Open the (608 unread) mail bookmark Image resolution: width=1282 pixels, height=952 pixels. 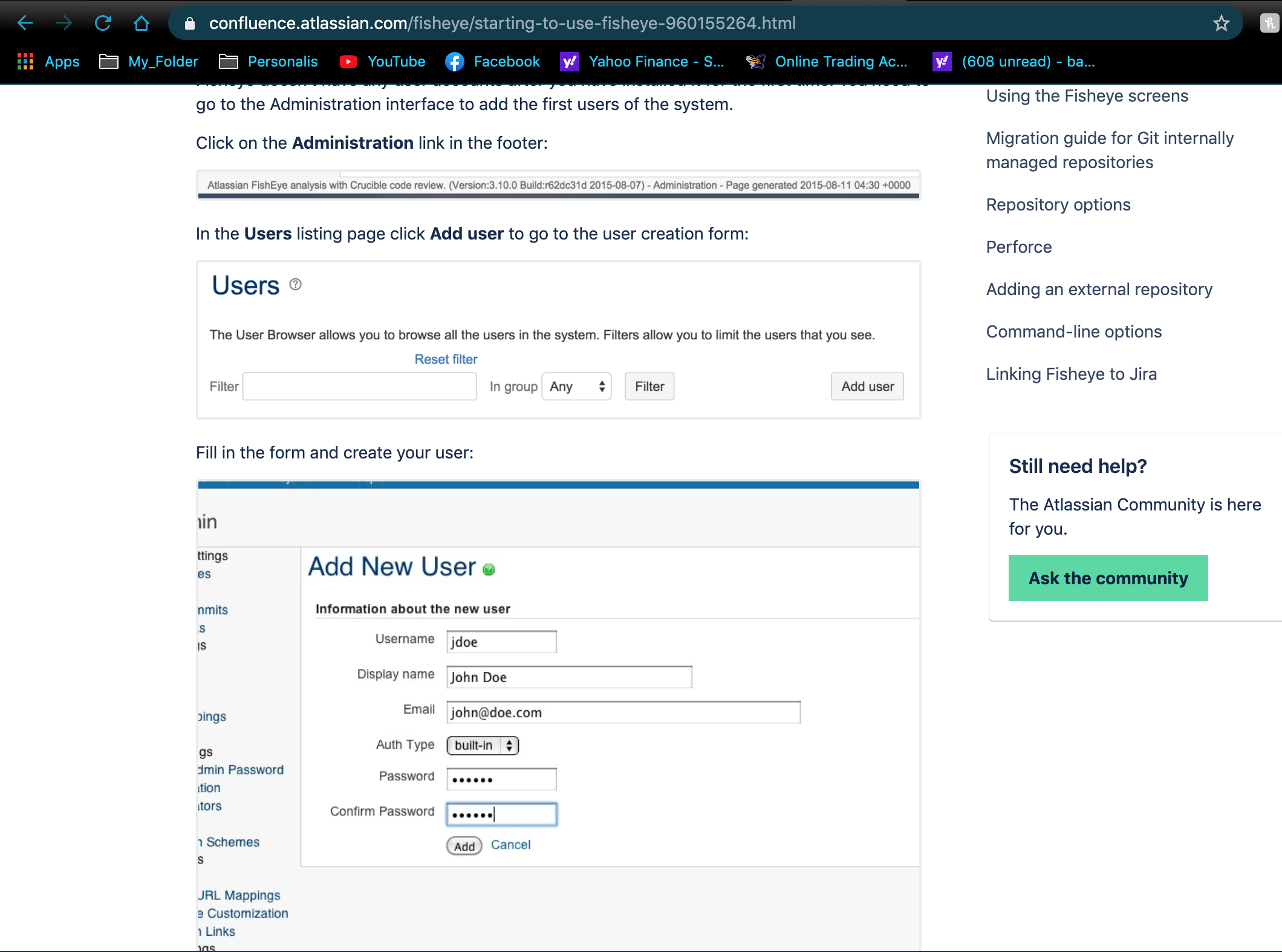coord(1014,61)
